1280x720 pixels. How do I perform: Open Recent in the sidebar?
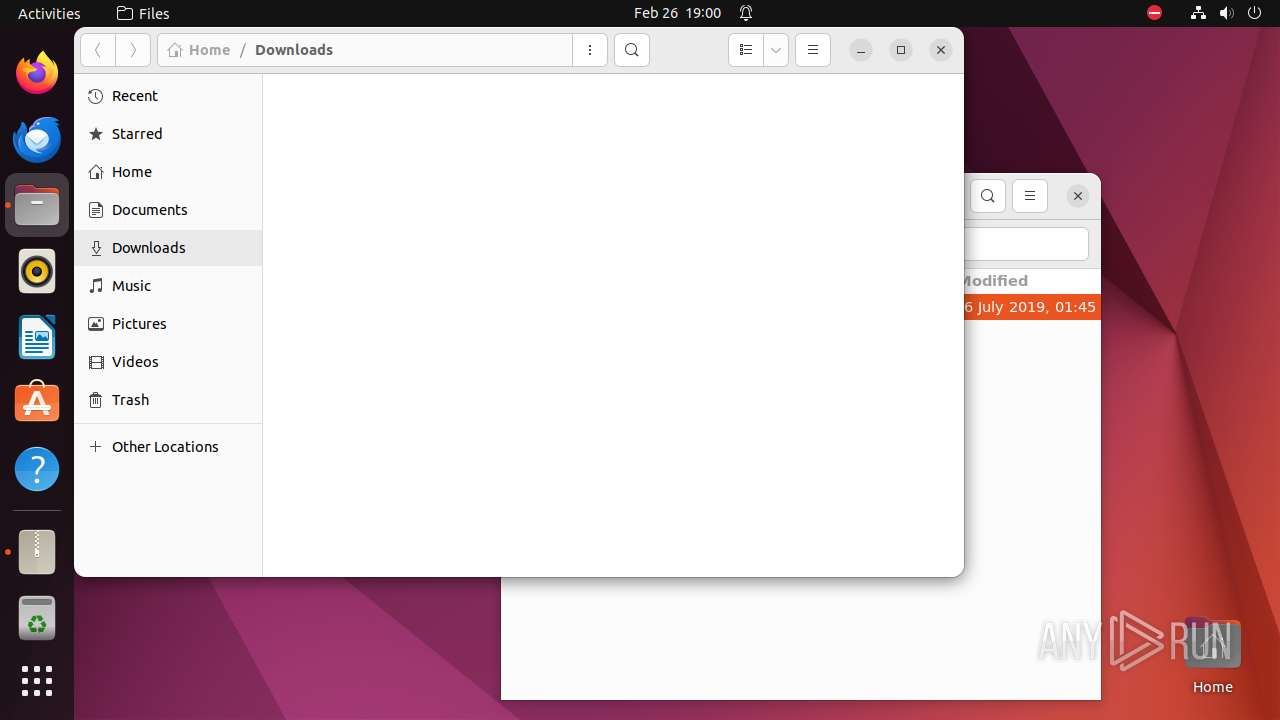pyautogui.click(x=168, y=96)
